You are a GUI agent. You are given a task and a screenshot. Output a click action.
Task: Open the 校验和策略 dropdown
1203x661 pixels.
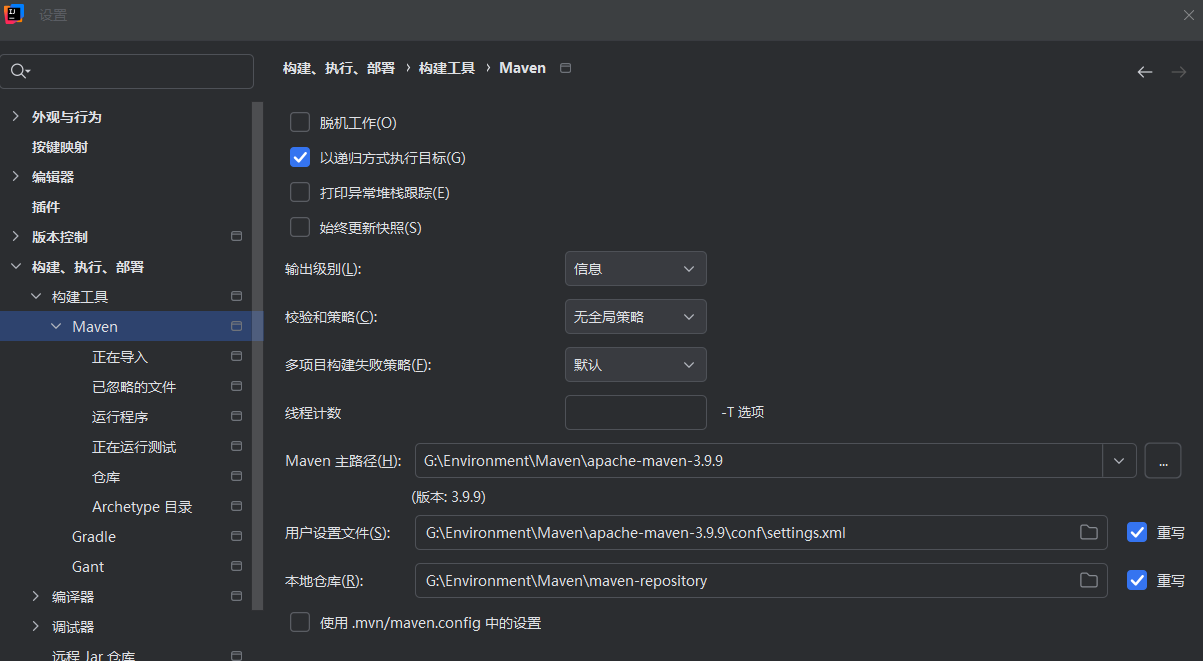click(635, 317)
